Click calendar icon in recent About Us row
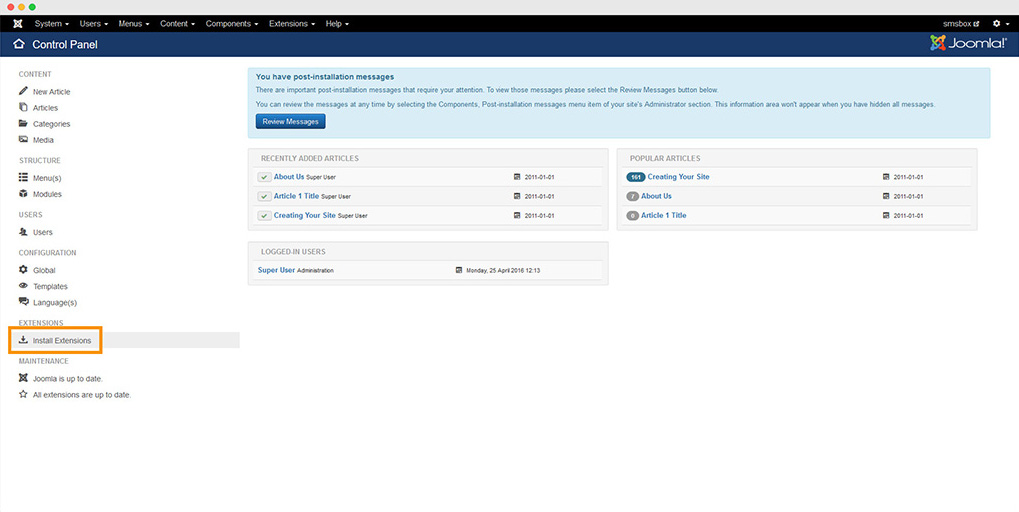Viewport: 1019px width, 512px height. pyautogui.click(x=517, y=177)
